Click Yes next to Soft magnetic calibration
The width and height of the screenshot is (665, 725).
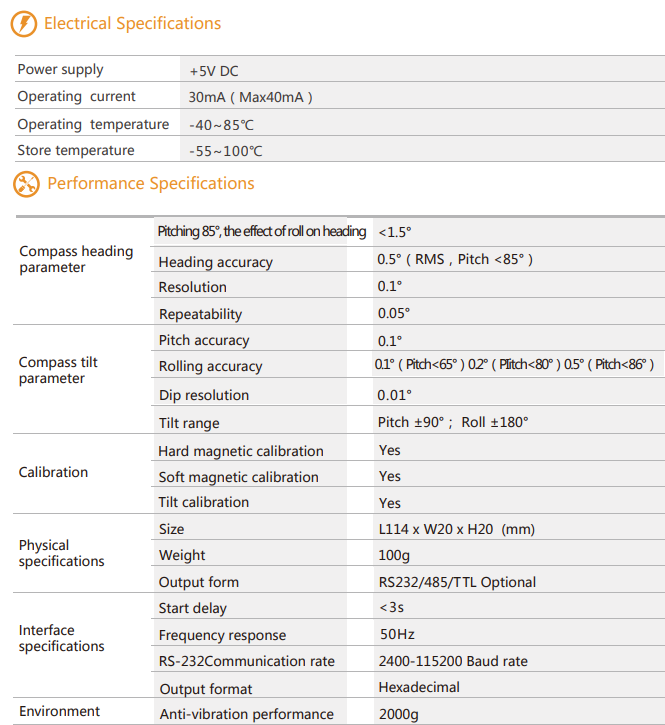390,477
